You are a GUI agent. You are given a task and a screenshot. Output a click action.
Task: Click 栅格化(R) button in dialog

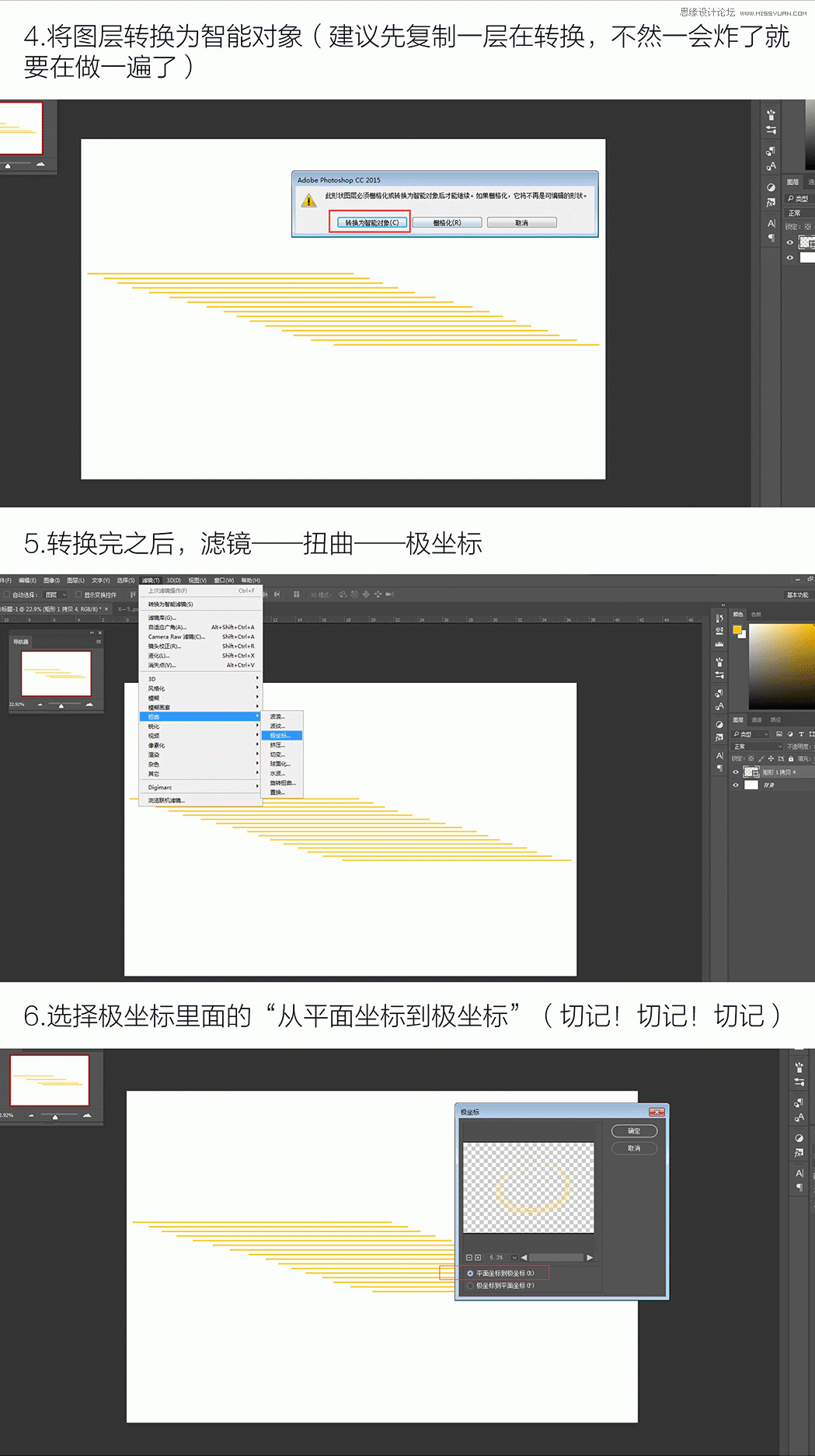447,222
